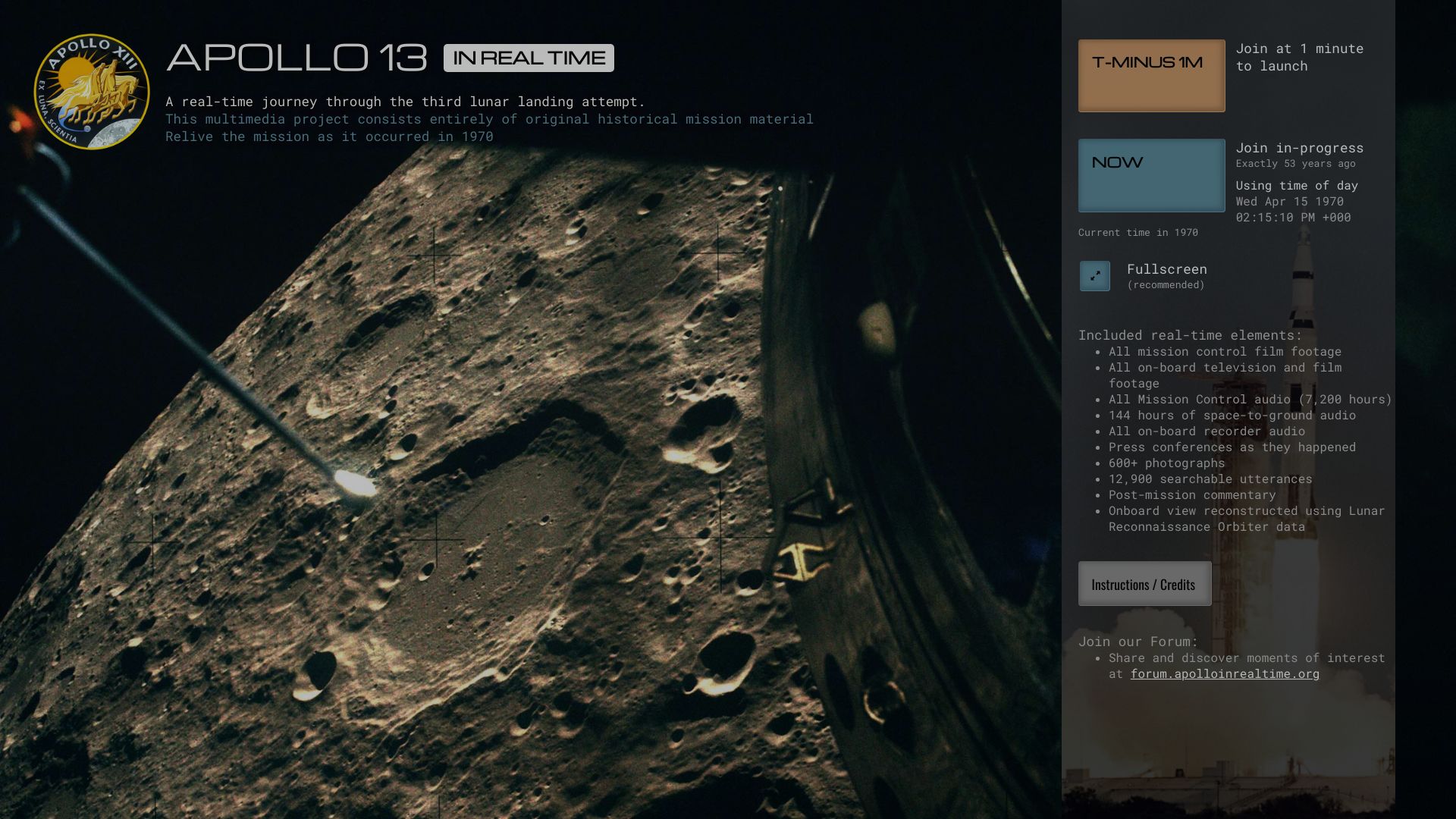
Task: Click '600+ photographs' list item
Action: (1167, 463)
